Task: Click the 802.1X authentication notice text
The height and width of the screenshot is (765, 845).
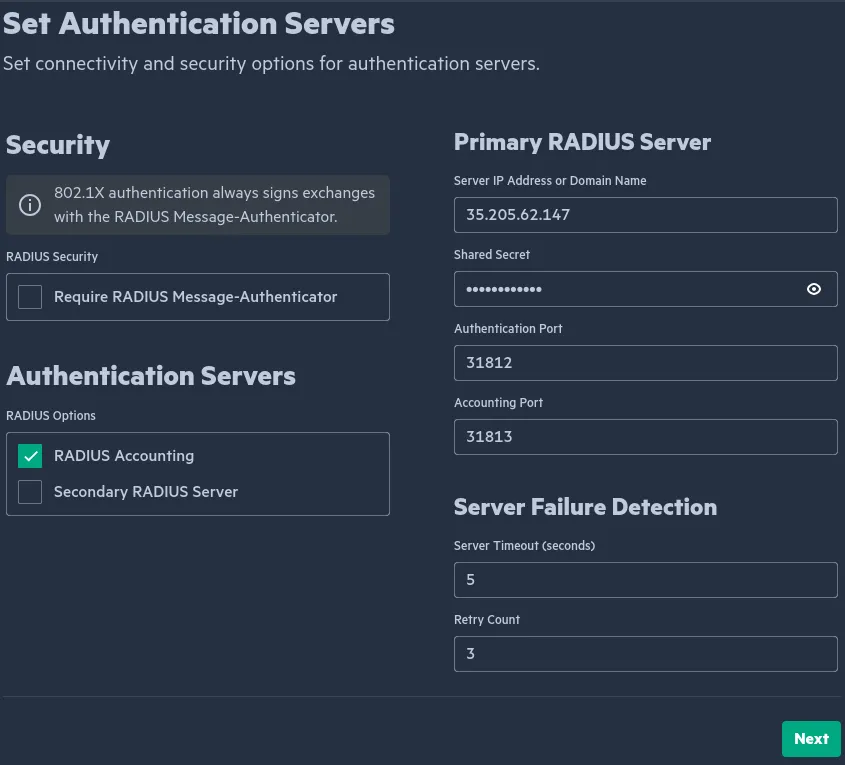Action: (x=214, y=205)
